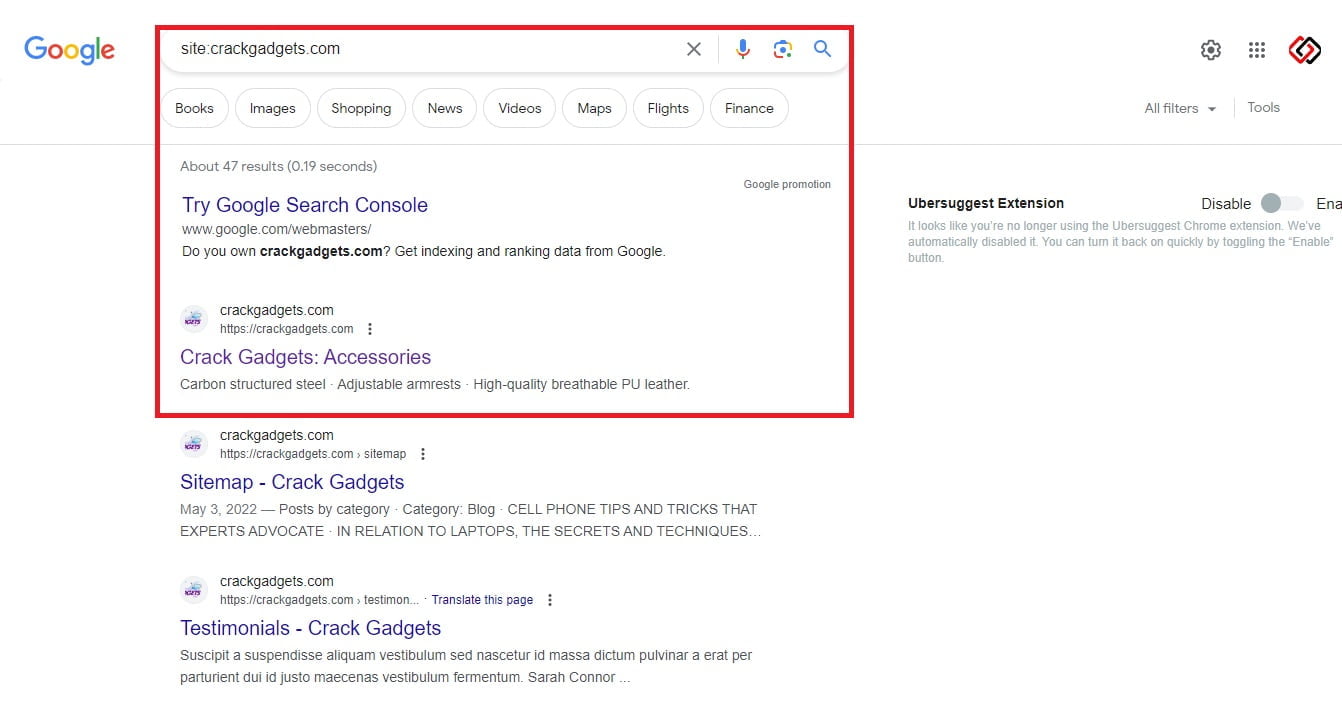Click the magnifying glass search button
This screenshot has height=704, width=1342.
[823, 49]
